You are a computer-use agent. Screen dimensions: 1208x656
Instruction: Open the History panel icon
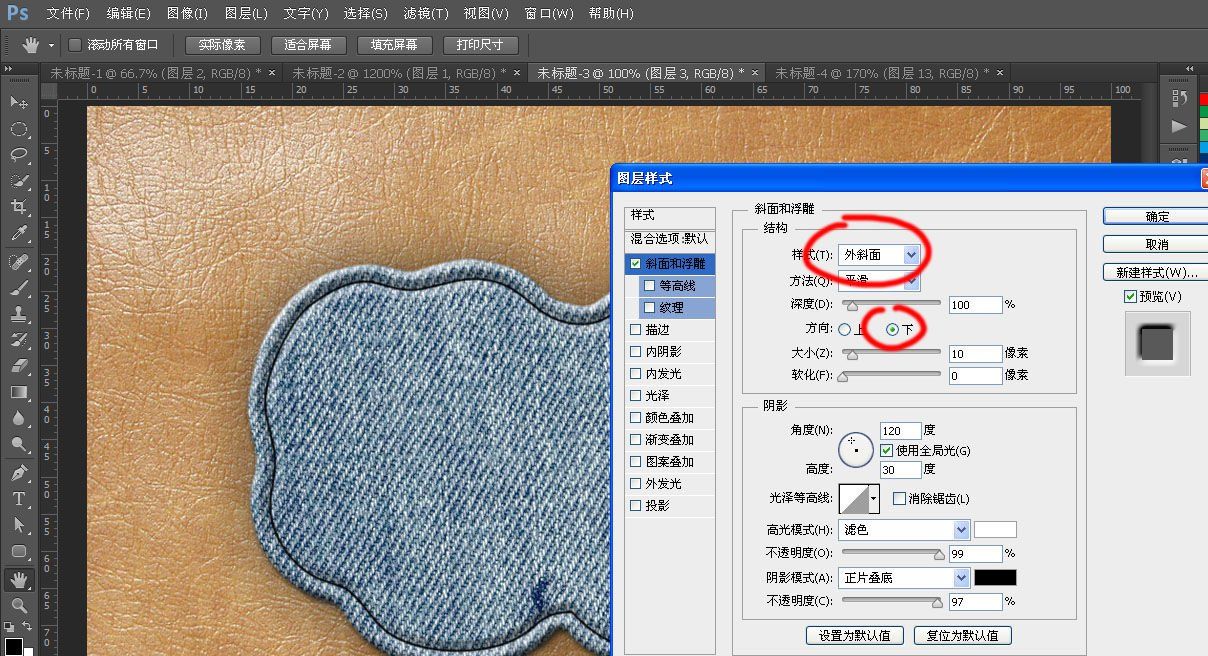pyautogui.click(x=1179, y=99)
